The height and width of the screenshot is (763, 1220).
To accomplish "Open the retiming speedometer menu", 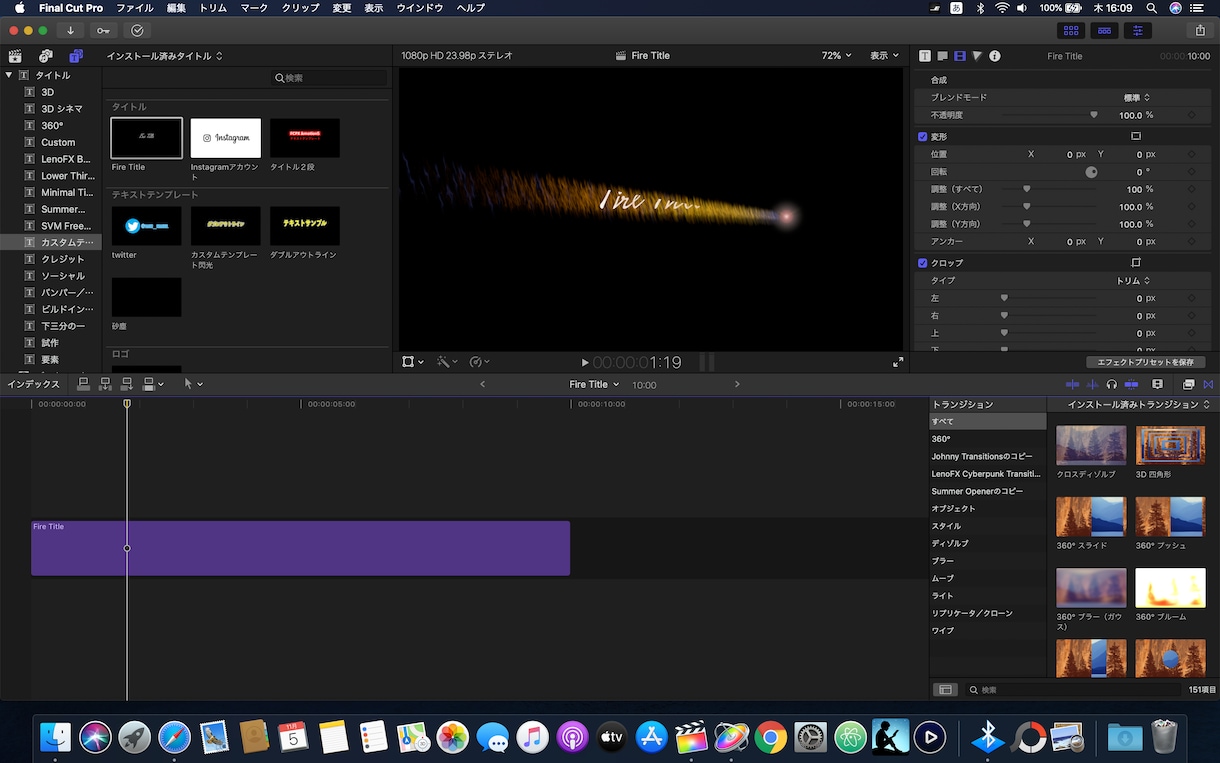I will tap(479, 362).
